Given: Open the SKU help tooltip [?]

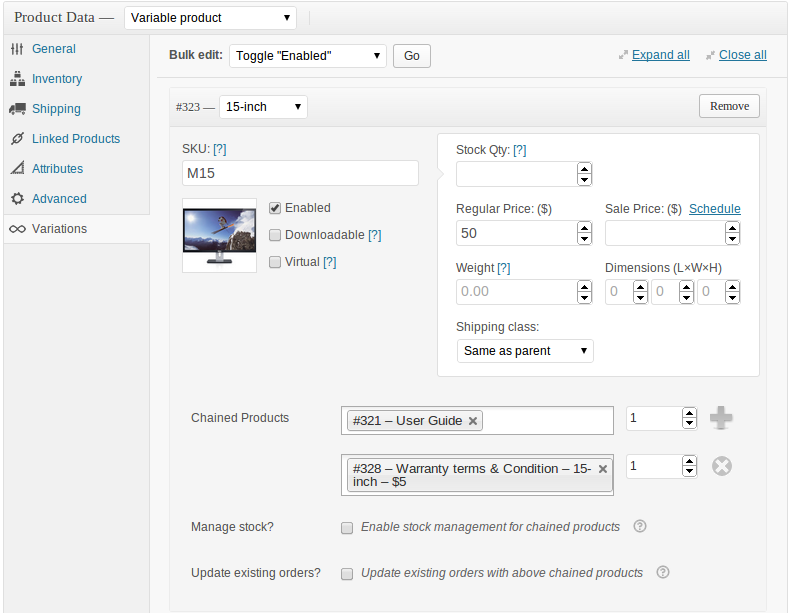Looking at the screenshot, I should (220, 149).
